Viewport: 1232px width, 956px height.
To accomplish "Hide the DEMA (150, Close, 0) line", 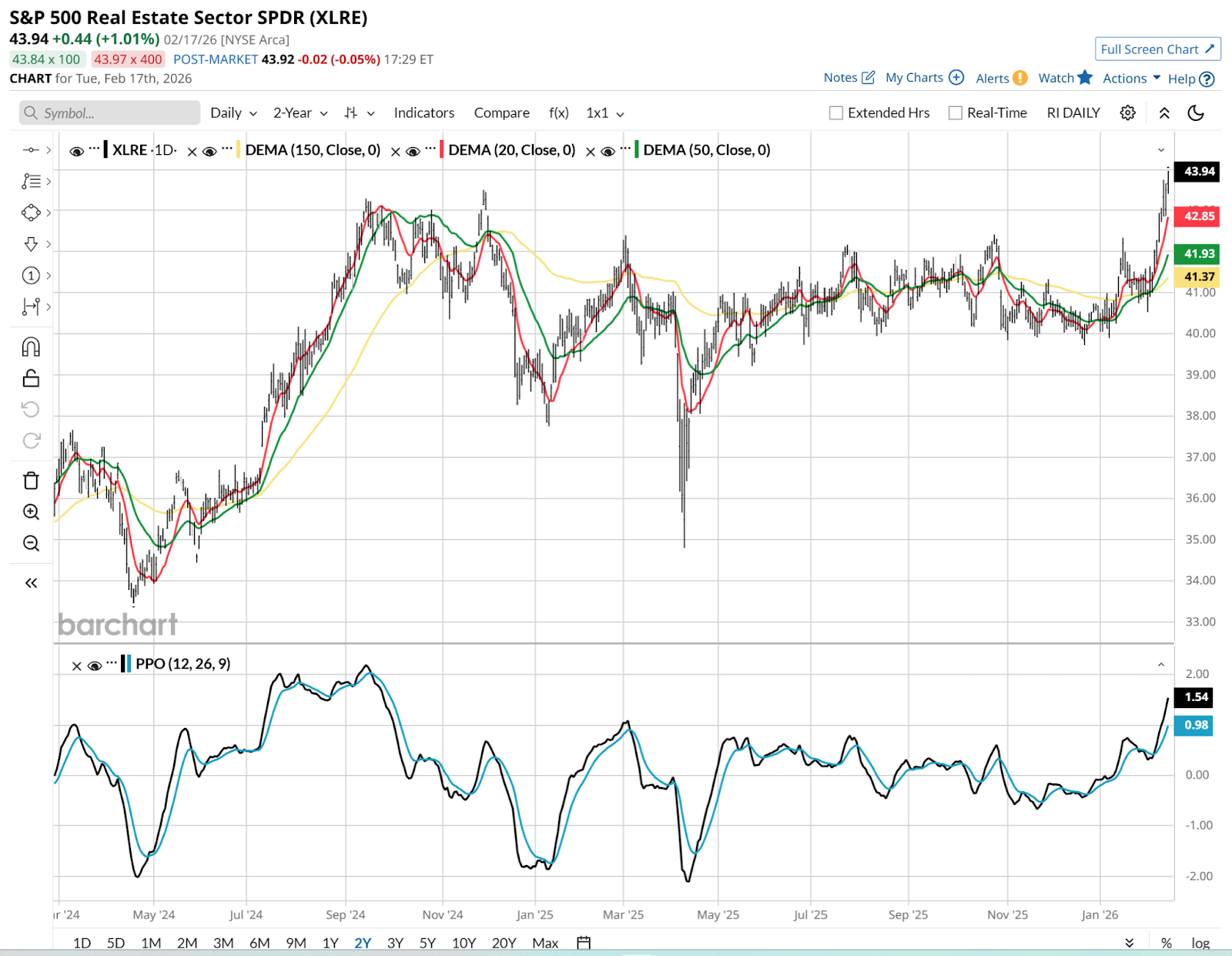I will point(209,152).
